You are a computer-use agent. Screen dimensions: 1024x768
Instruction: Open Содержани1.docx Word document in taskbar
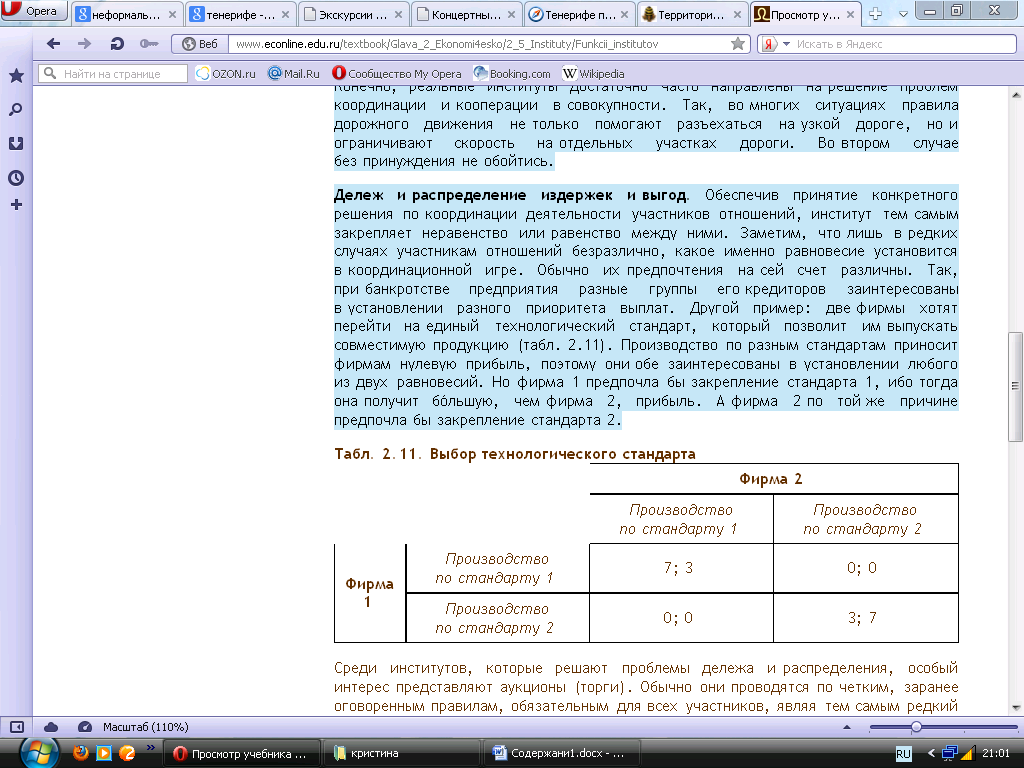[562, 753]
